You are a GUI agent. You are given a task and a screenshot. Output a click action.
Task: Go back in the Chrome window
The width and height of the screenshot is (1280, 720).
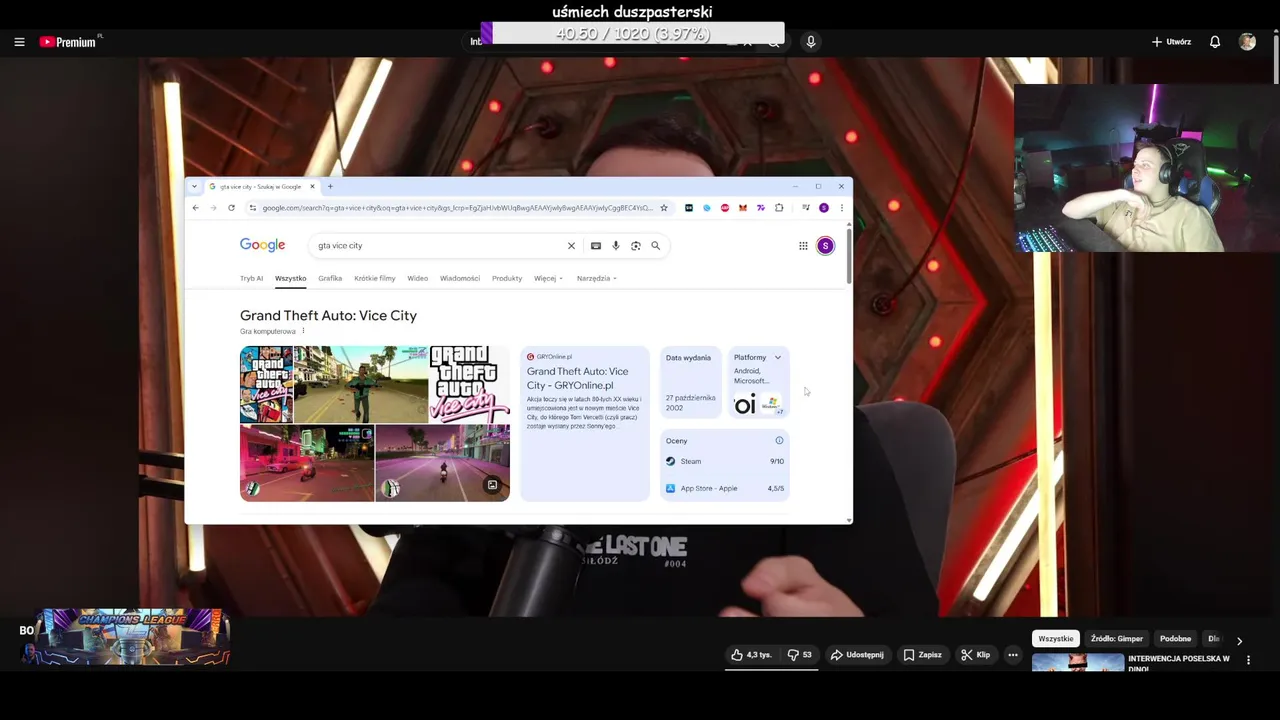coord(196,208)
